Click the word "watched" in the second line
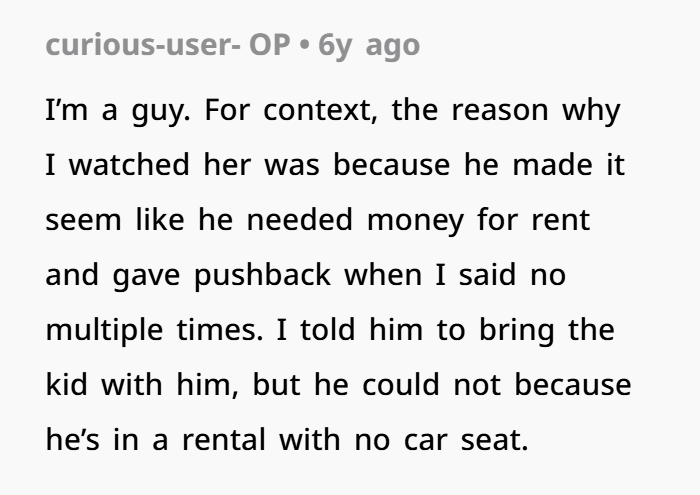700x495 pixels. coord(129,165)
